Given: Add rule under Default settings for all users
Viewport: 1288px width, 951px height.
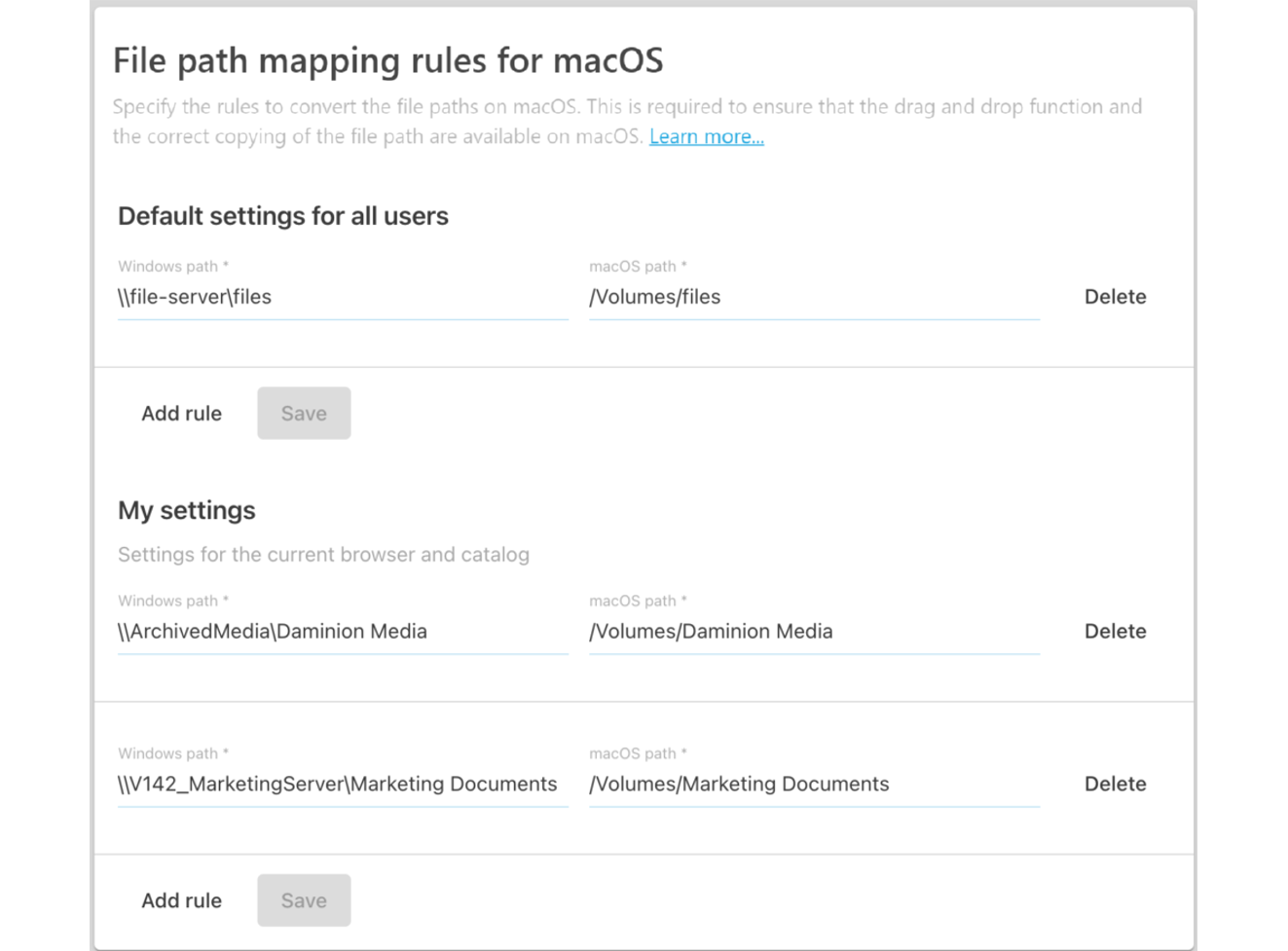Looking at the screenshot, I should (x=181, y=414).
